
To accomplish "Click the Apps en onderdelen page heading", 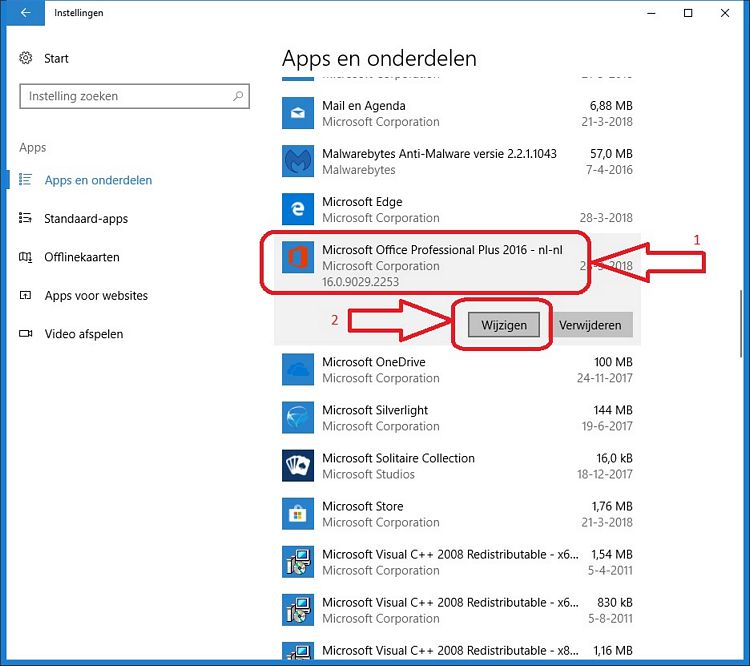I will point(379,59).
